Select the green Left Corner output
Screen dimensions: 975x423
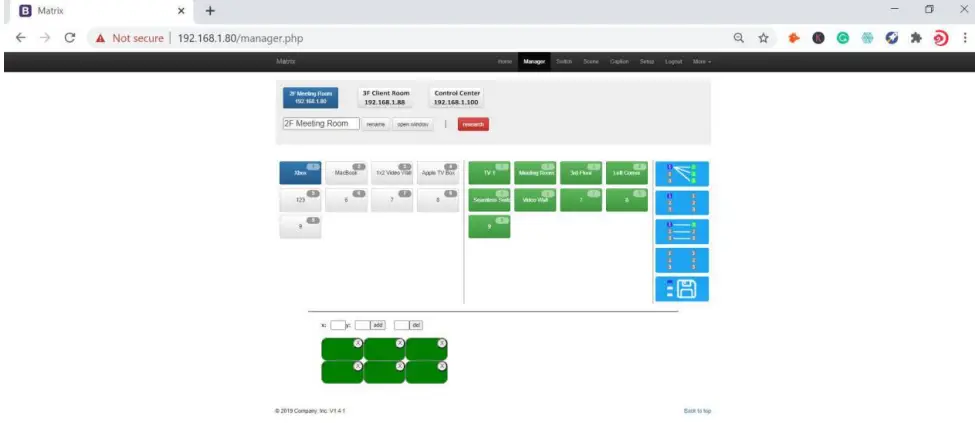627,173
